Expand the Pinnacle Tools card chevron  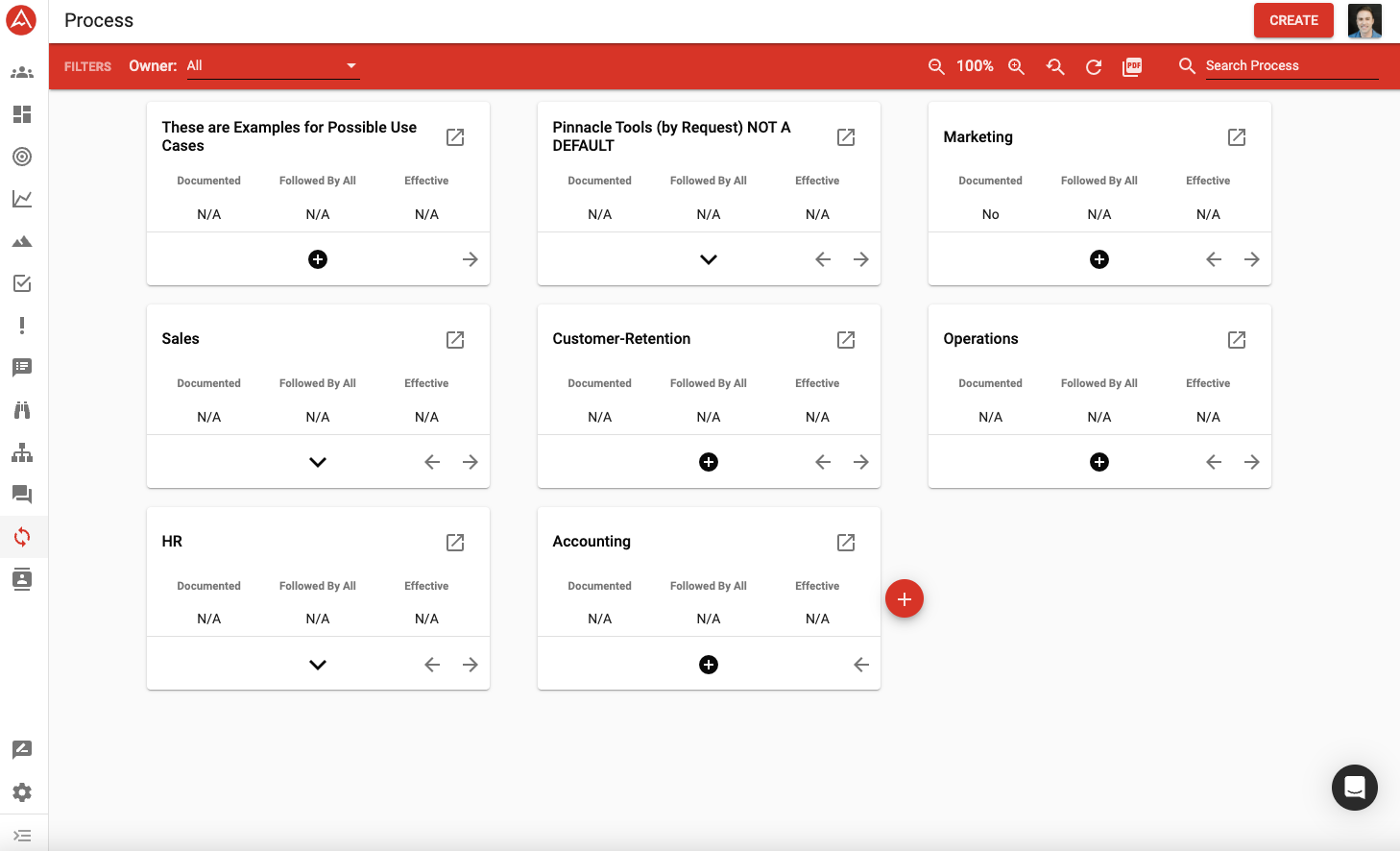709,259
